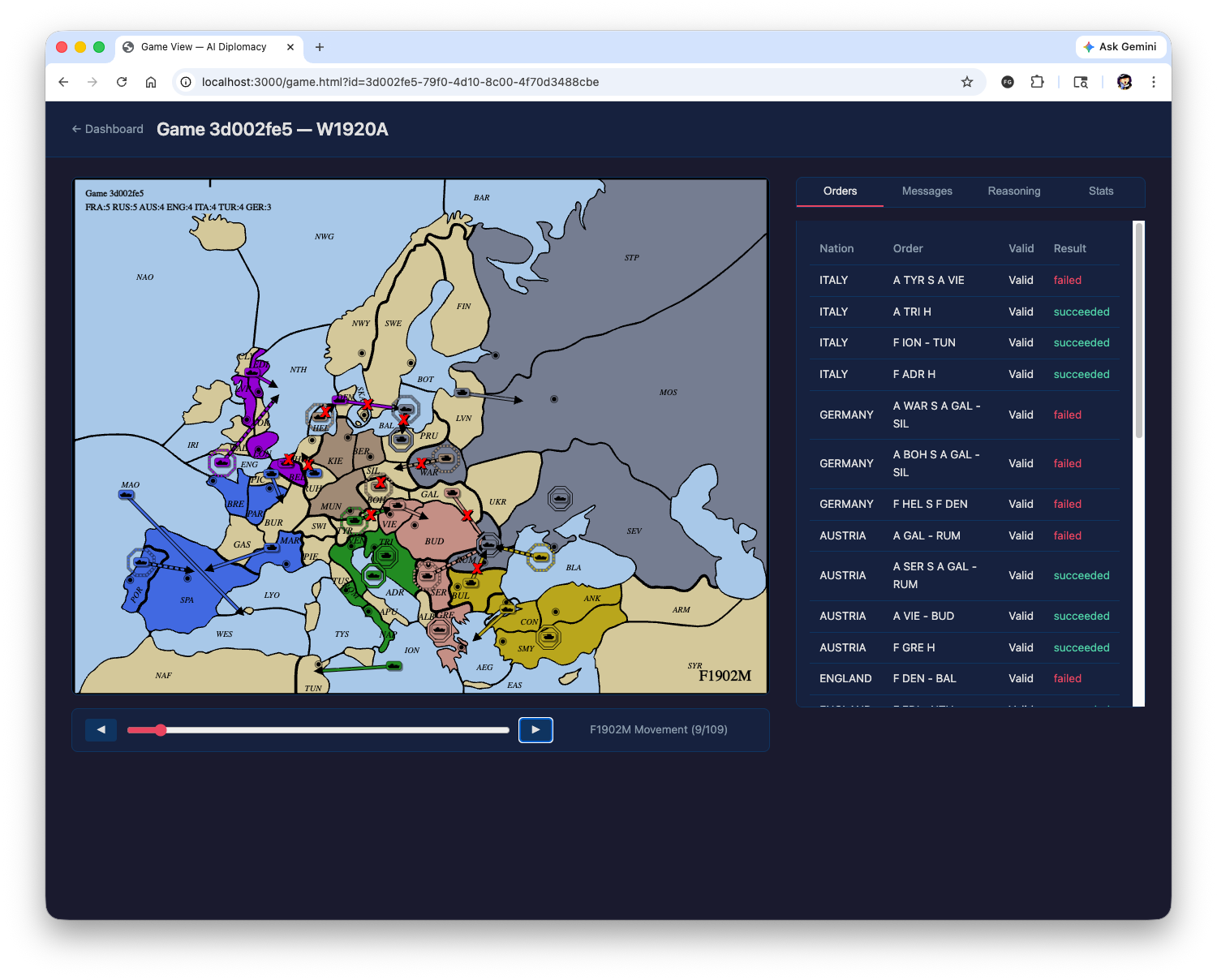Click the Ask Gemini button
The height and width of the screenshot is (980, 1217).
(1120, 47)
